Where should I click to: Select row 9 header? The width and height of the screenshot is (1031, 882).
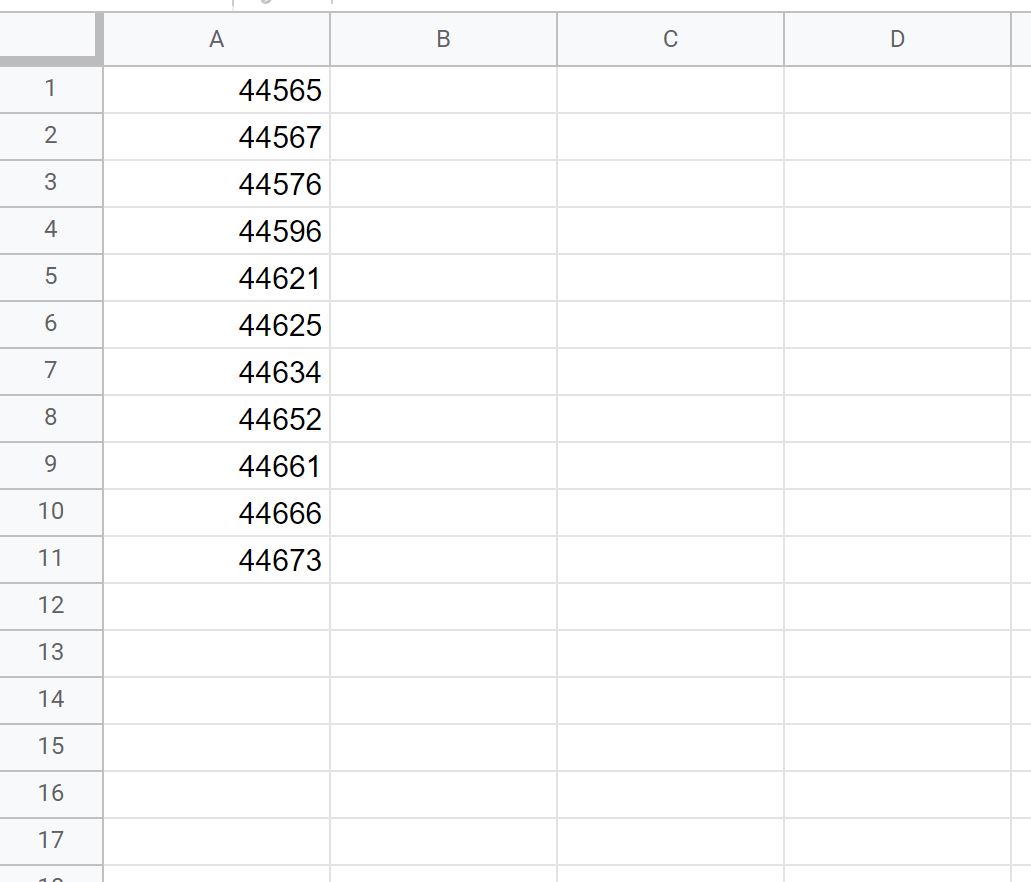(x=51, y=466)
